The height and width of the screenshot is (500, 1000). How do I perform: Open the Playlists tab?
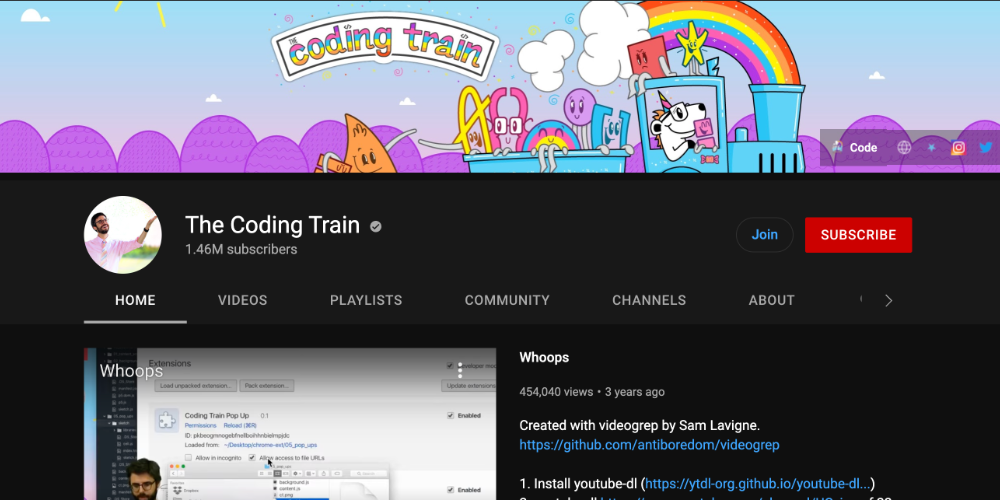[x=366, y=300]
